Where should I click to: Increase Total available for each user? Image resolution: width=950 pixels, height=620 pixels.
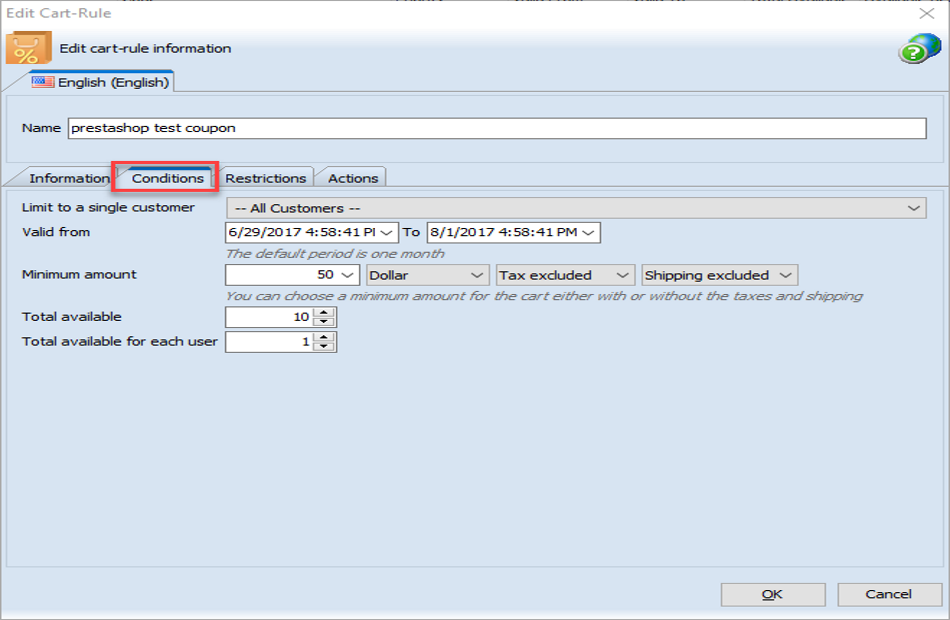(324, 337)
